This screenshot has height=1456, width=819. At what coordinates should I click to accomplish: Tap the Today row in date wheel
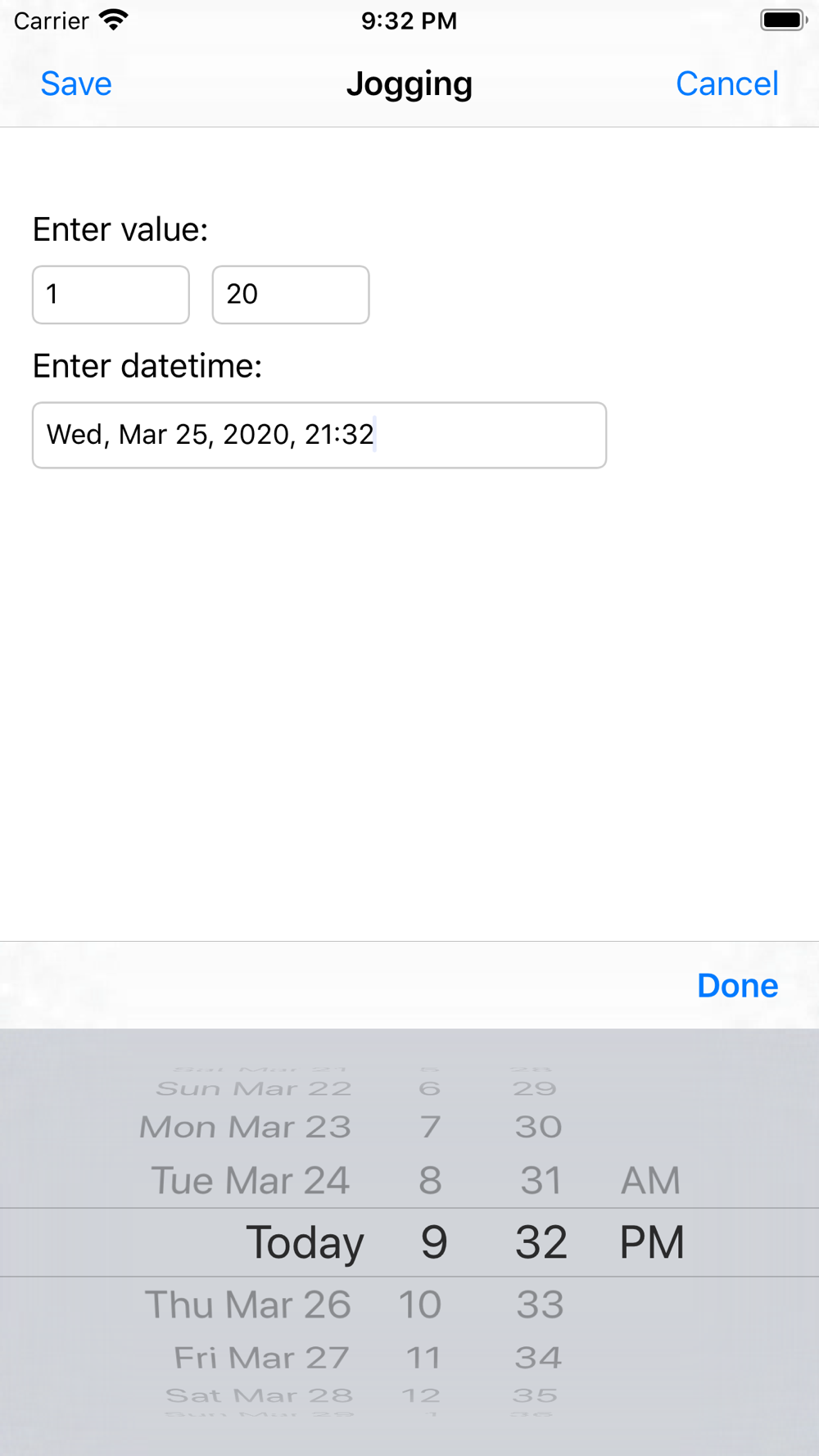[x=305, y=1242]
